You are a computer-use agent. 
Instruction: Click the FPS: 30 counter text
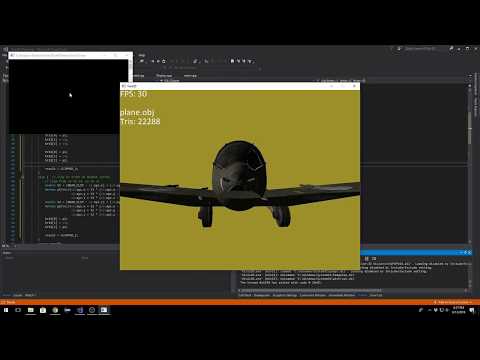click(133, 94)
